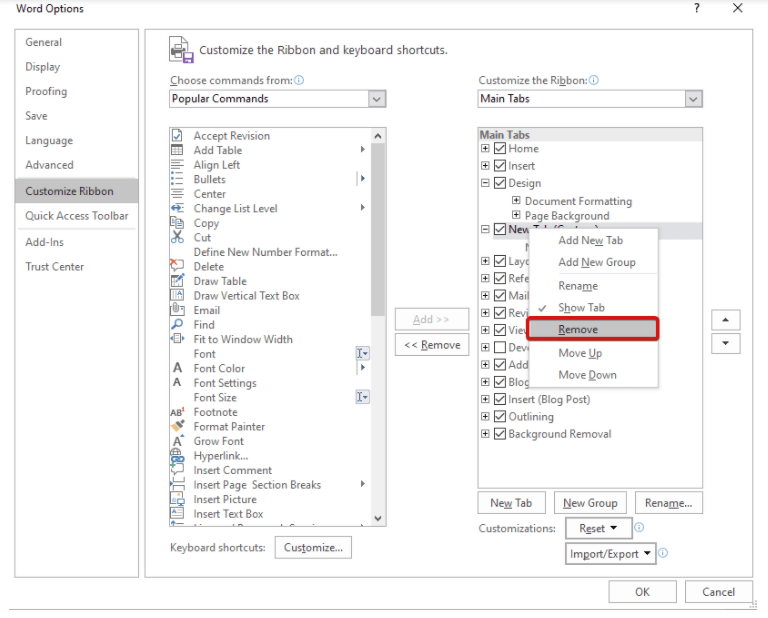
Task: Toggle the Insert (Blog Post) checkbox
Action: (x=500, y=399)
